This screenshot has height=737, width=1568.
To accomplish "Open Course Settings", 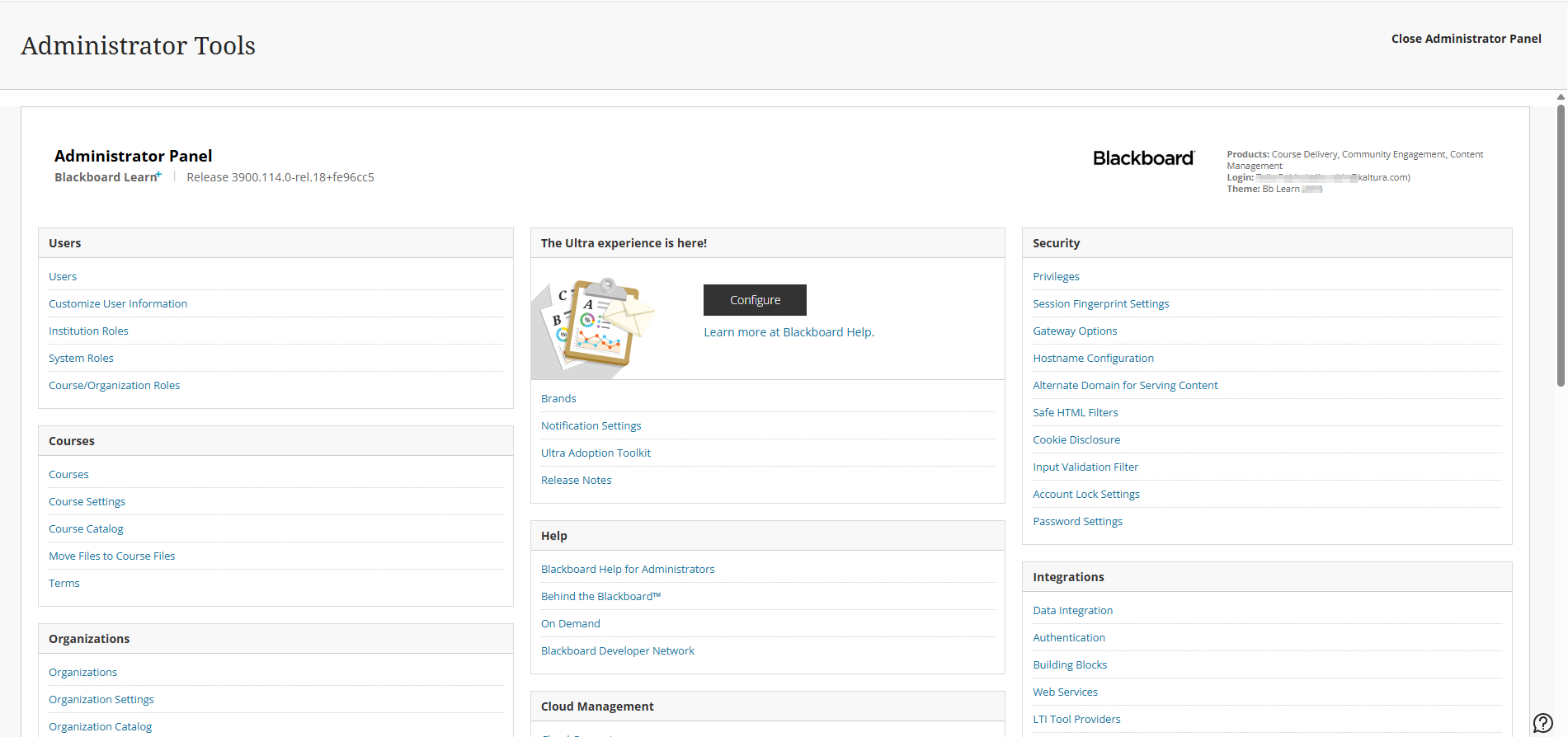I will point(87,502).
